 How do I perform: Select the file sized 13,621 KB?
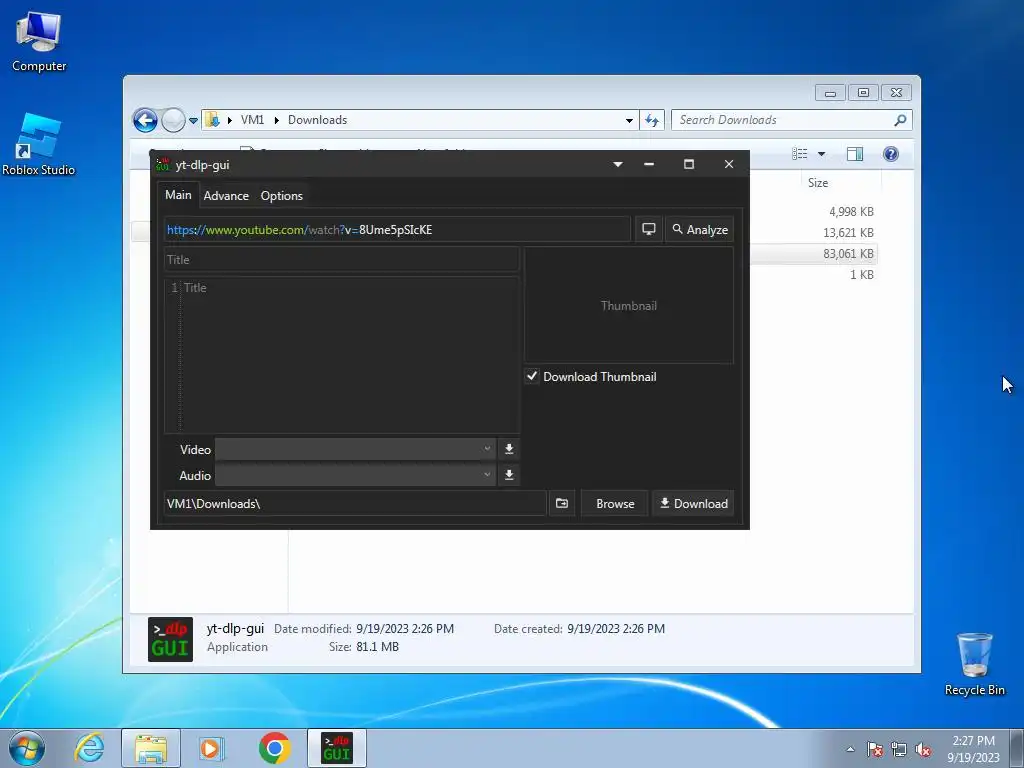click(x=848, y=232)
